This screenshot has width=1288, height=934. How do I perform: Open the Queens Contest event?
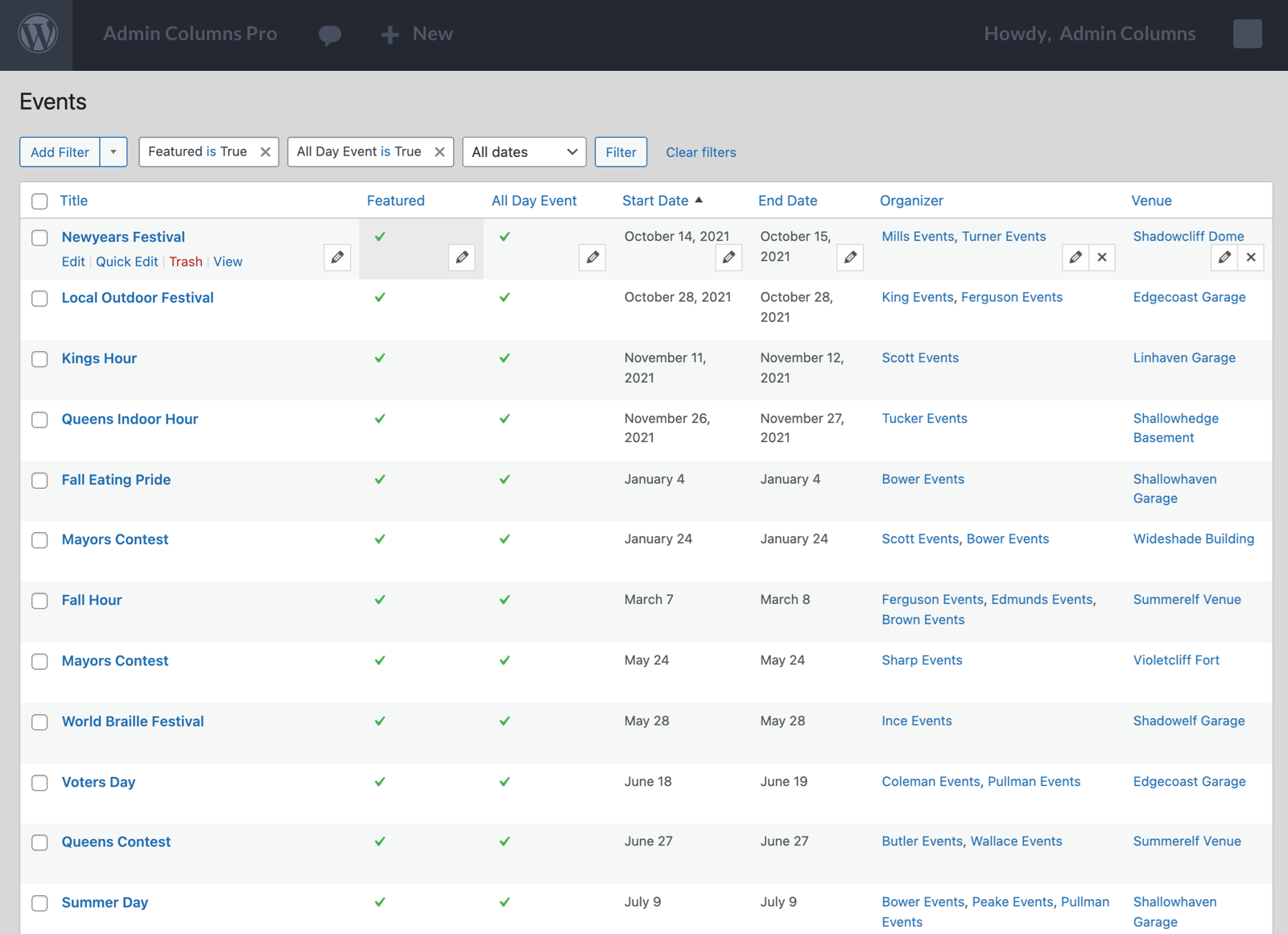(116, 842)
